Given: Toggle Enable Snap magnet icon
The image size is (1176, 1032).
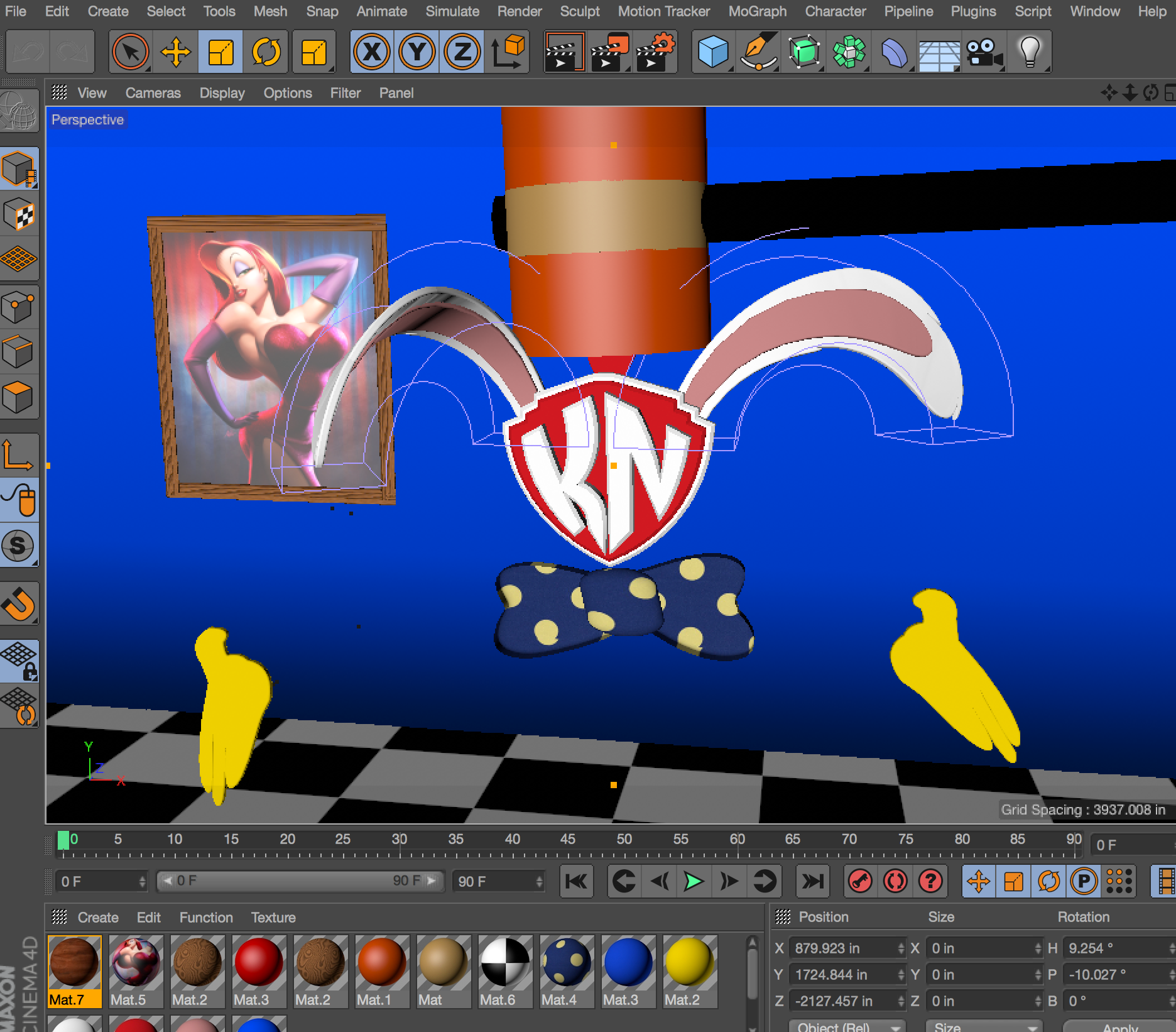Looking at the screenshot, I should tap(19, 603).
